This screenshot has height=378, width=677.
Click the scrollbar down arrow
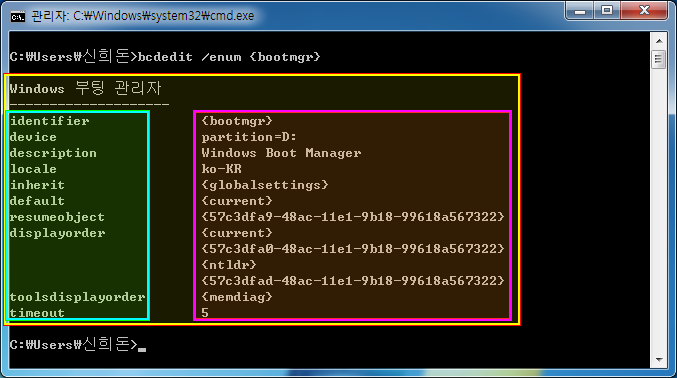[659, 359]
